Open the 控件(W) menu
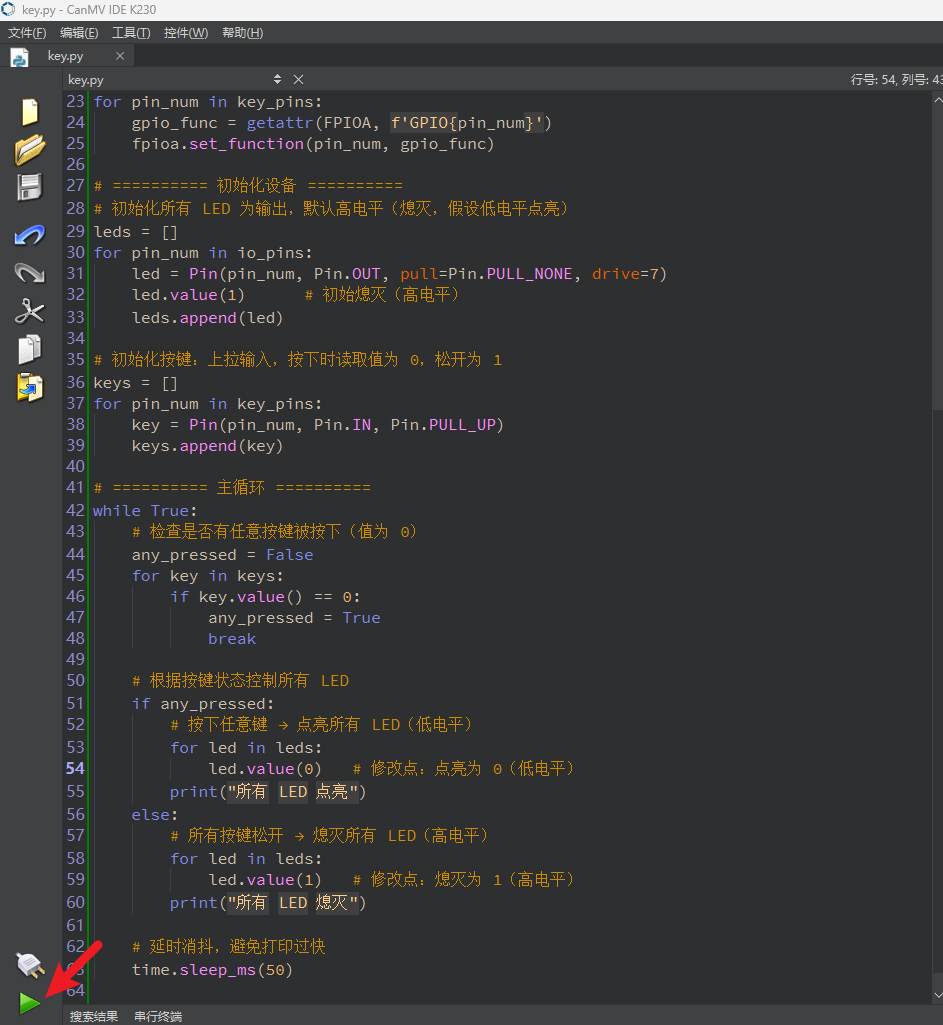 point(186,33)
